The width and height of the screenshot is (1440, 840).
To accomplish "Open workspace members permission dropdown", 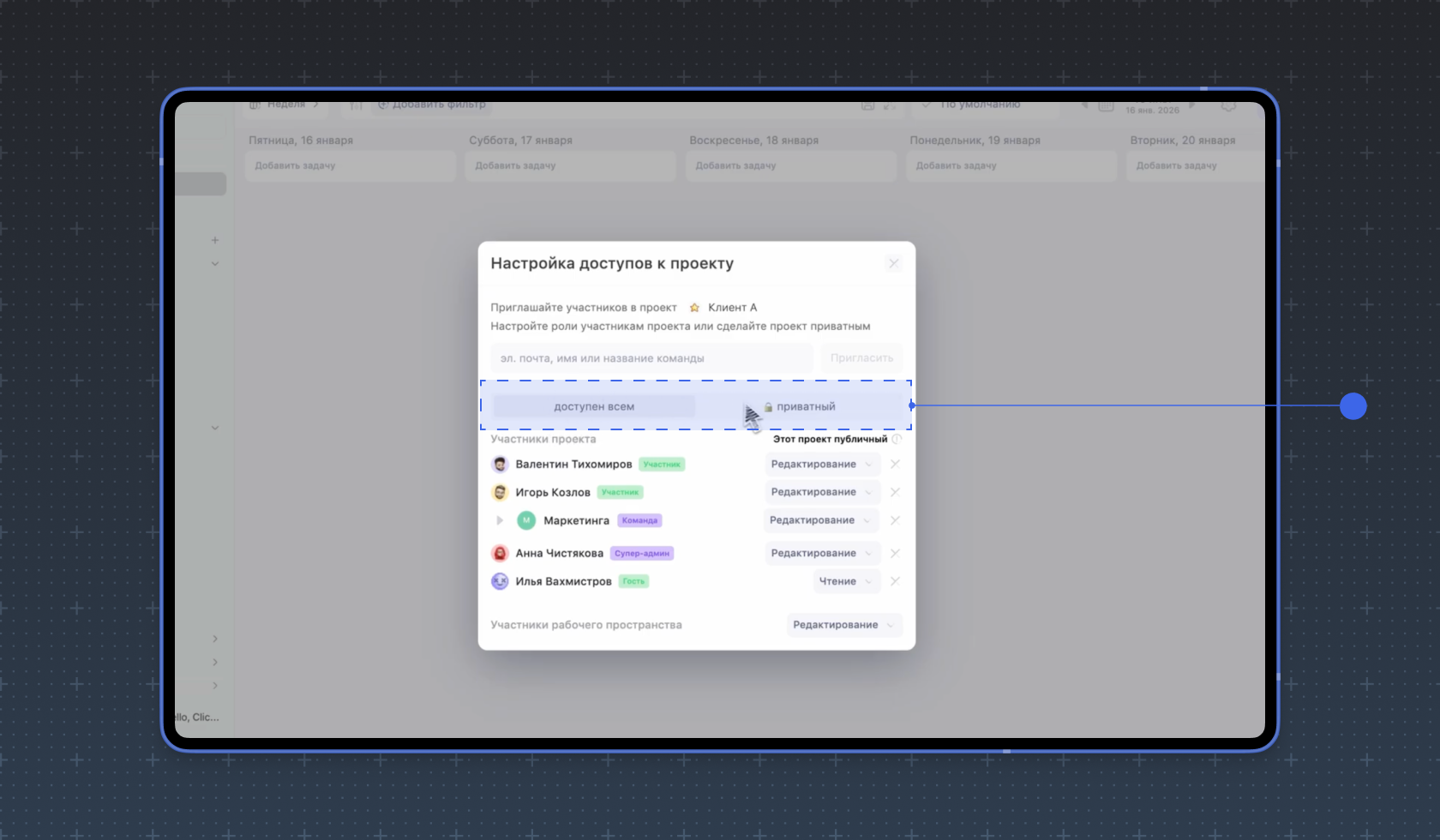I will point(843,625).
